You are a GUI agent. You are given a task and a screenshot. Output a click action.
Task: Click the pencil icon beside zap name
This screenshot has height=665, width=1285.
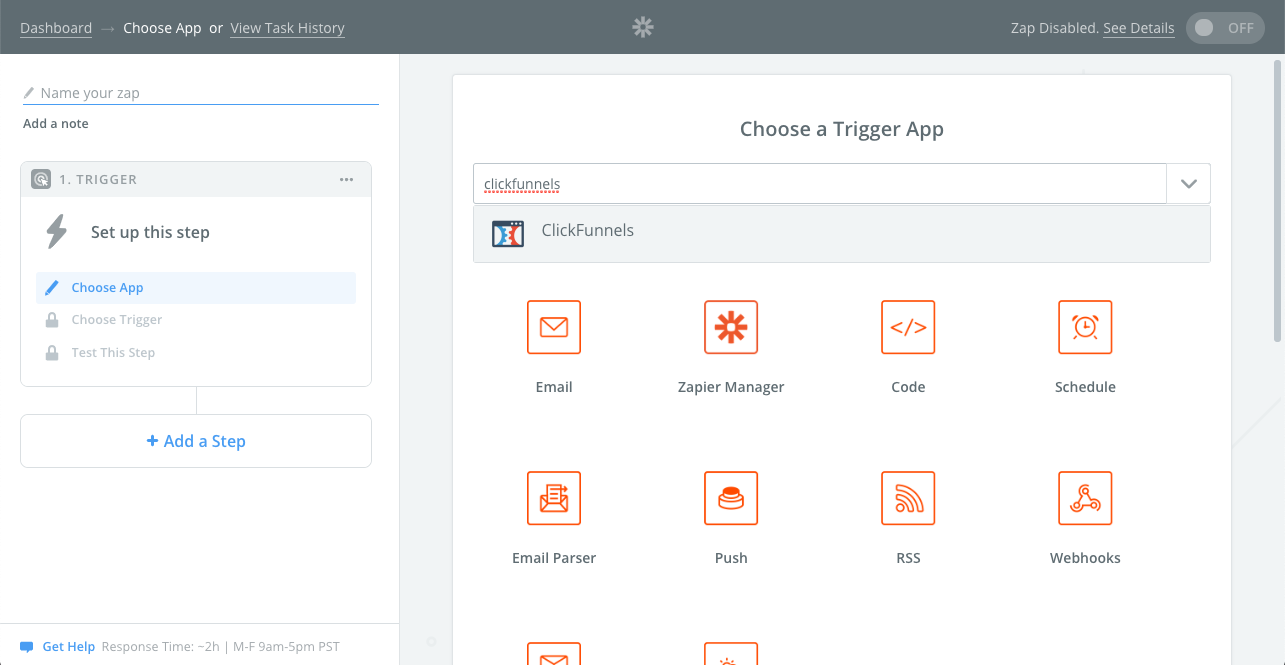click(x=29, y=93)
